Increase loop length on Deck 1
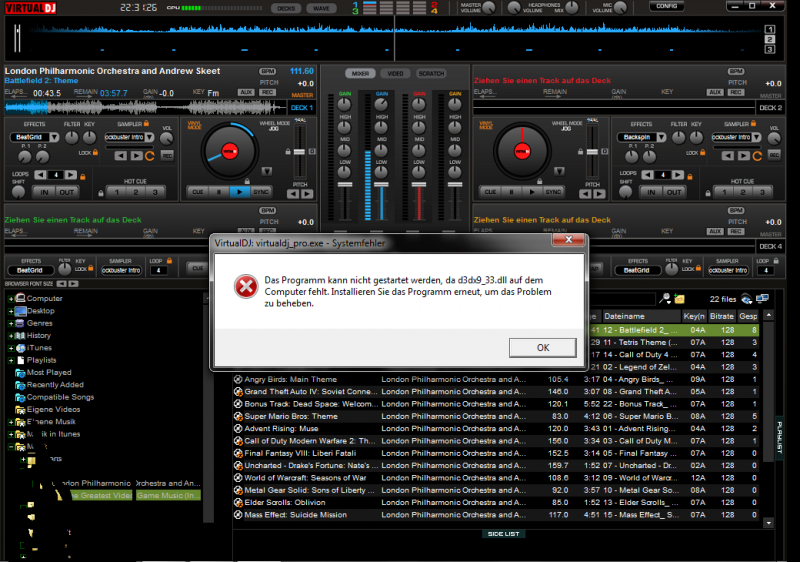 71,175
